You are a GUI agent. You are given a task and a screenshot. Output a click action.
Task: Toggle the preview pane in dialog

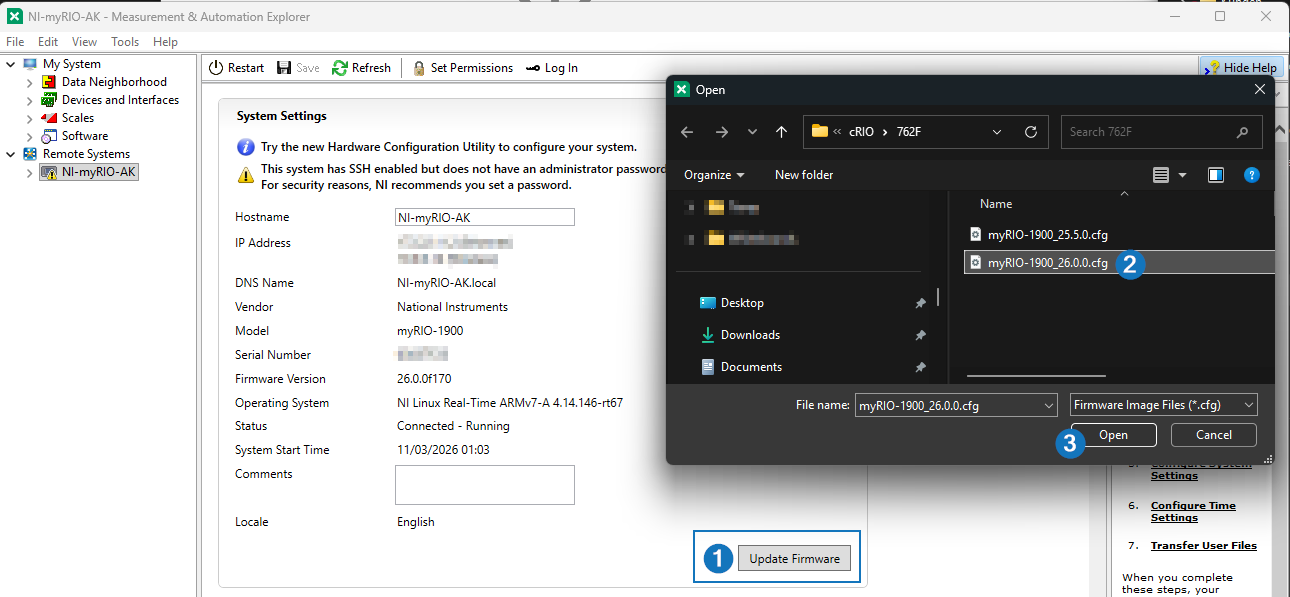(x=1216, y=175)
